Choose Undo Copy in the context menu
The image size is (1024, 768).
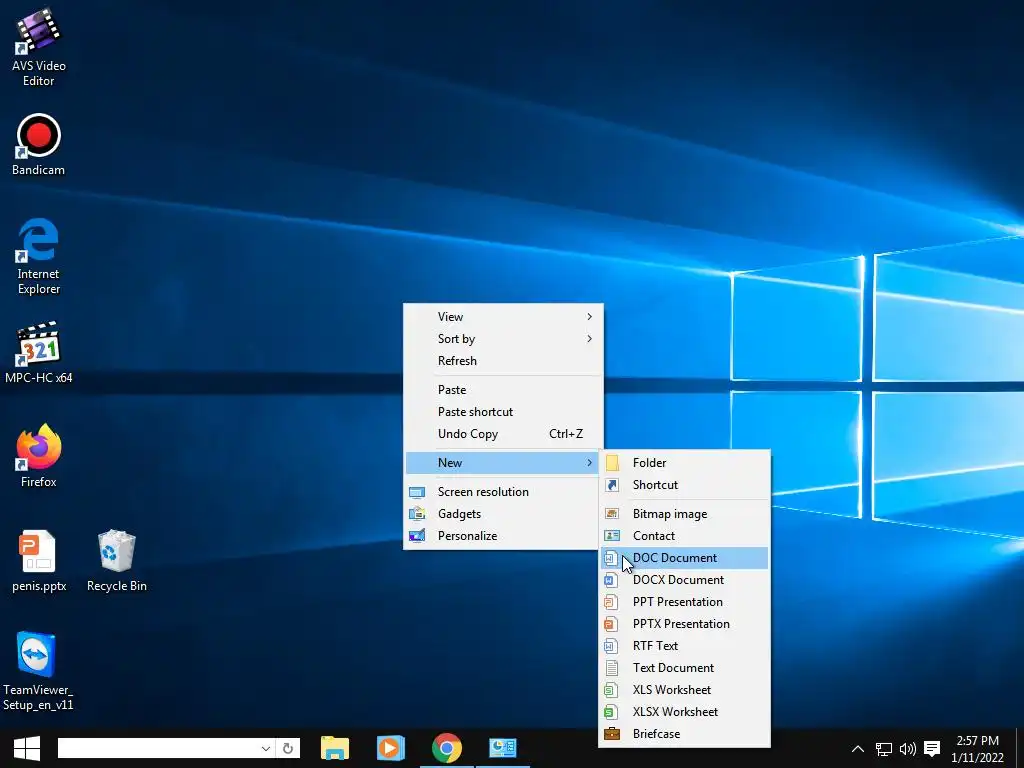[504, 434]
